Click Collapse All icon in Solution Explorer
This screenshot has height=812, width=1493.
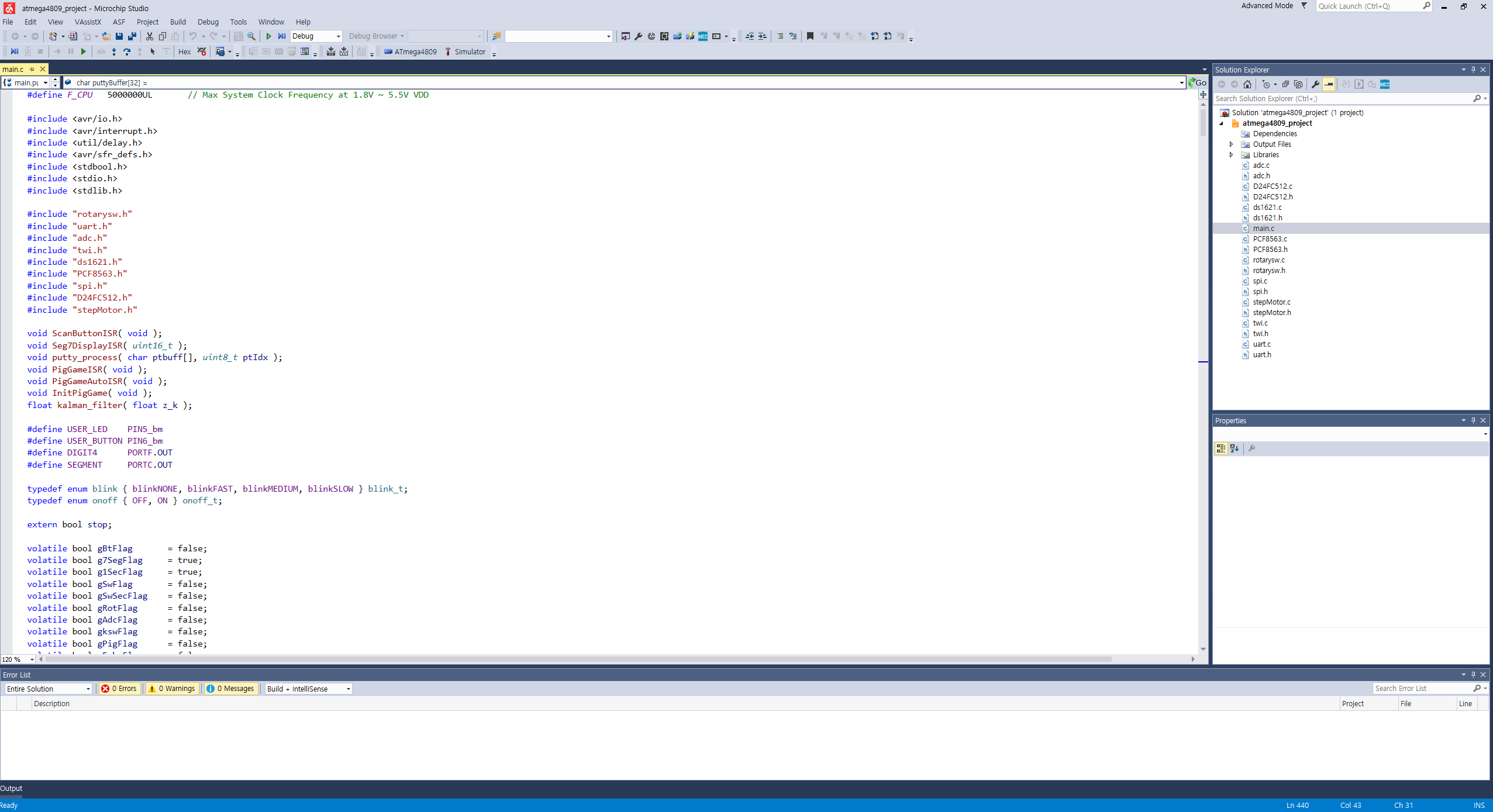pyautogui.click(x=1285, y=84)
